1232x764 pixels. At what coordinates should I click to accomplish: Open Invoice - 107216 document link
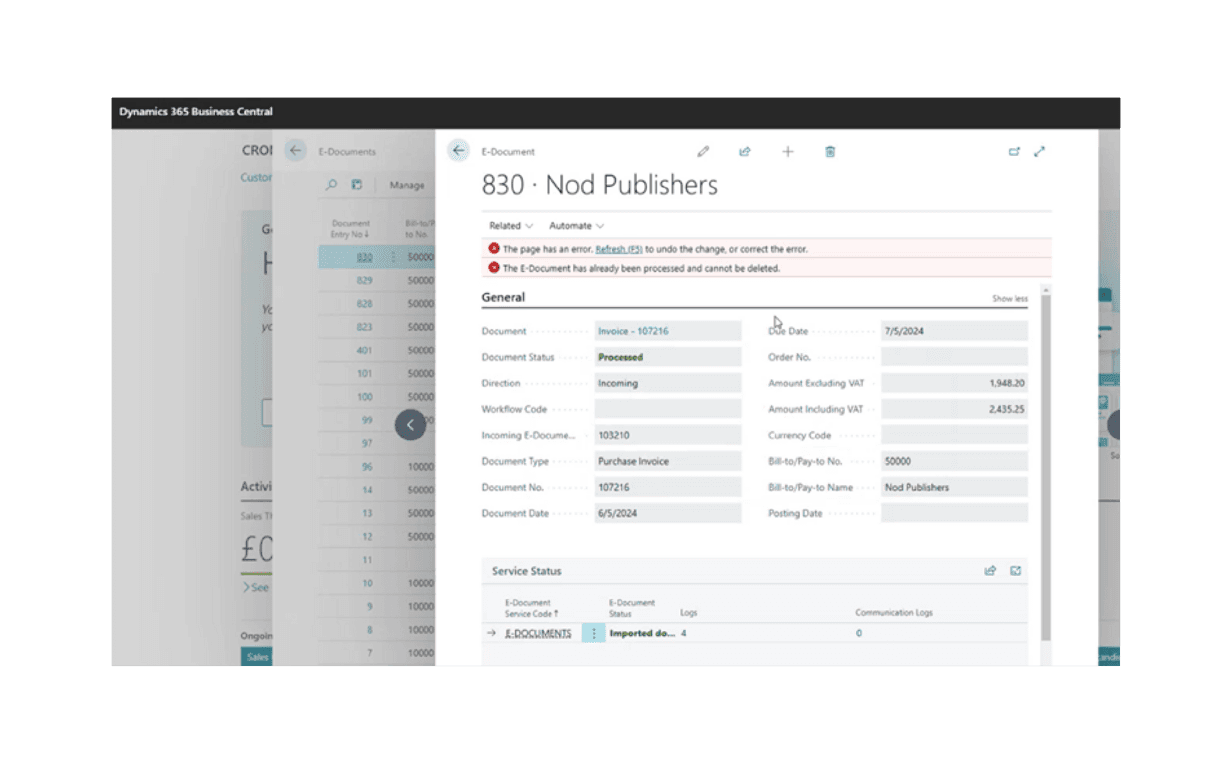coord(633,331)
